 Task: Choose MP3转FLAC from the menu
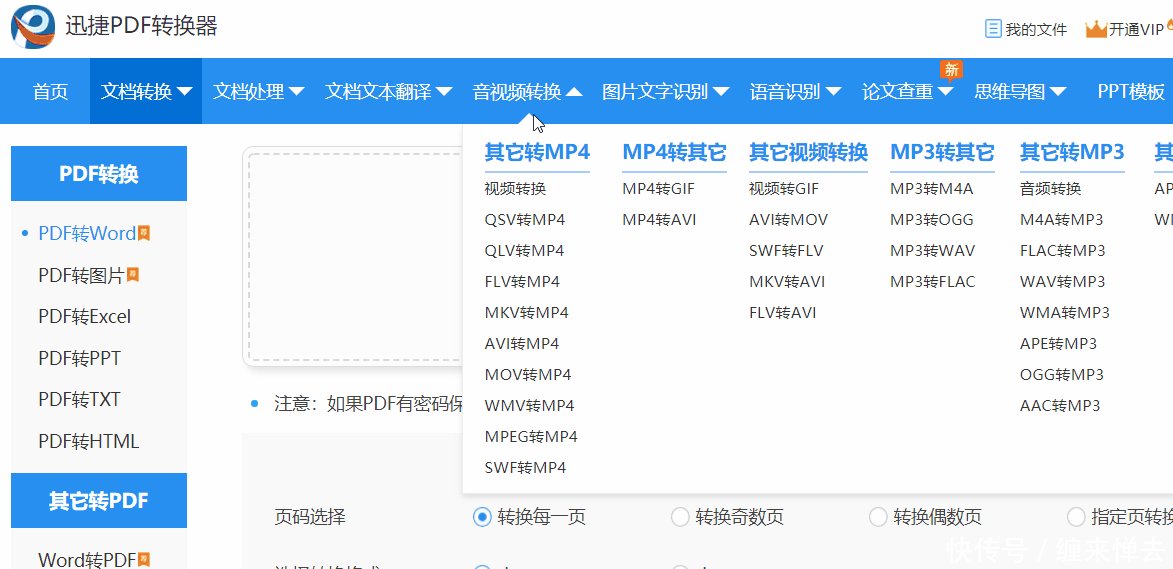(x=932, y=282)
